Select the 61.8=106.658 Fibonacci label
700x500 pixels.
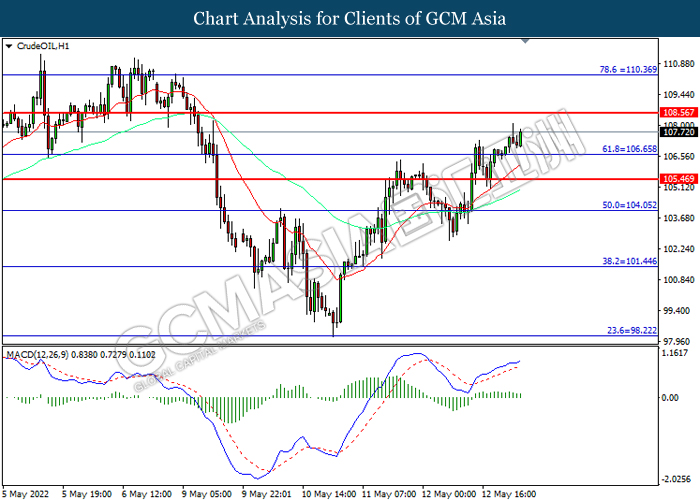coord(629,149)
